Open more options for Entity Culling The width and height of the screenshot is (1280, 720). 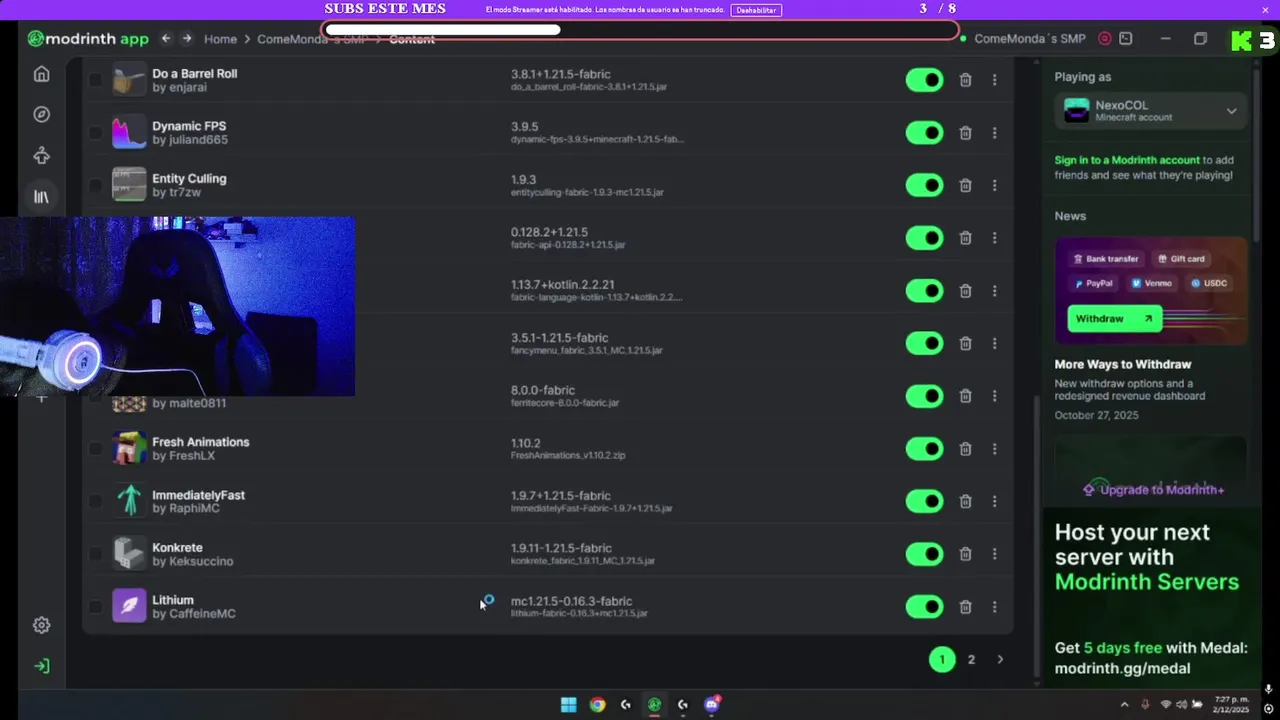[994, 185]
